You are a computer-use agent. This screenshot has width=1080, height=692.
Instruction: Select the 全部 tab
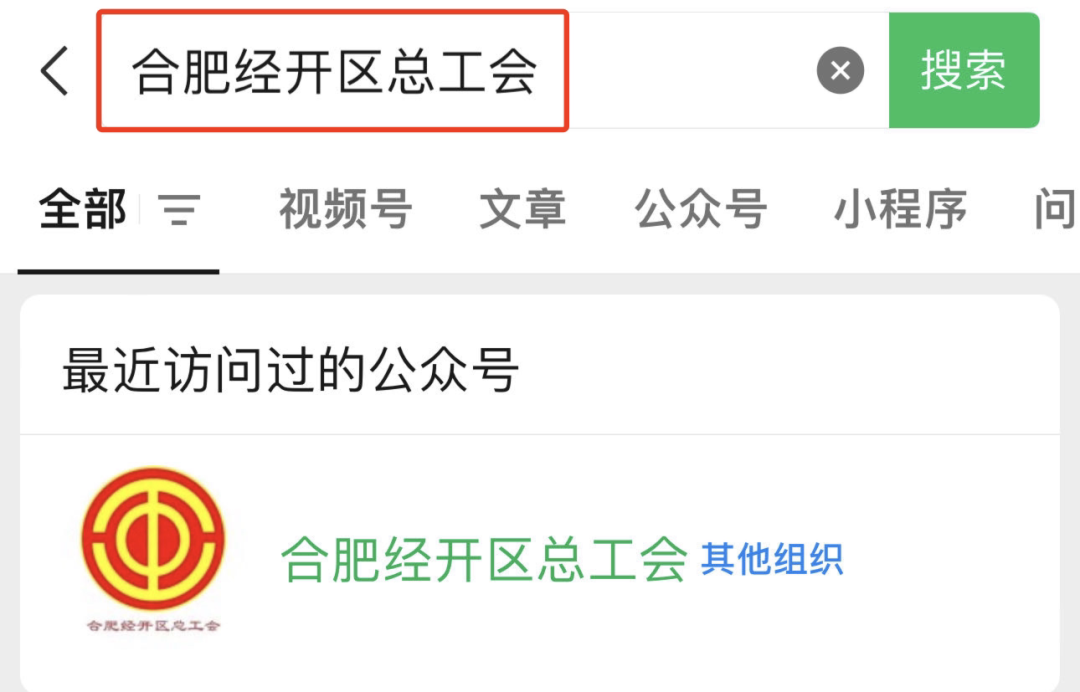click(83, 209)
